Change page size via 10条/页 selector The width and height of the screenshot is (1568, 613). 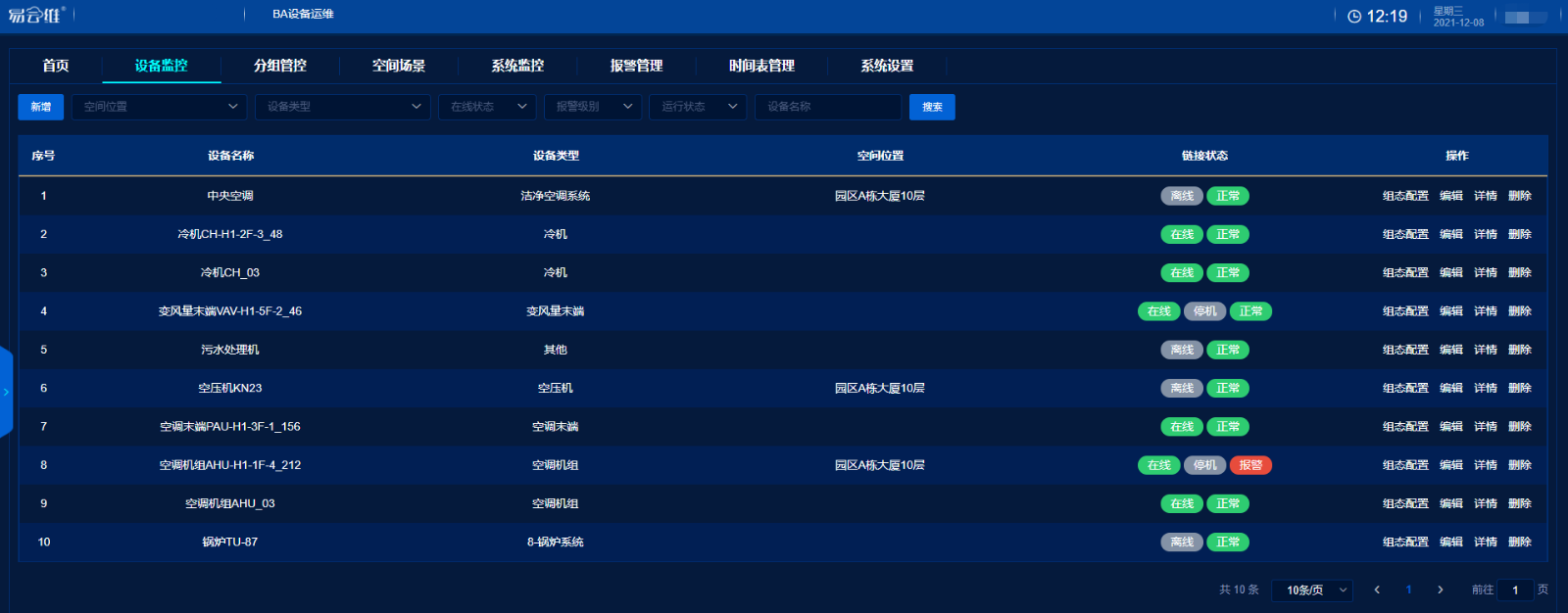pos(1312,590)
